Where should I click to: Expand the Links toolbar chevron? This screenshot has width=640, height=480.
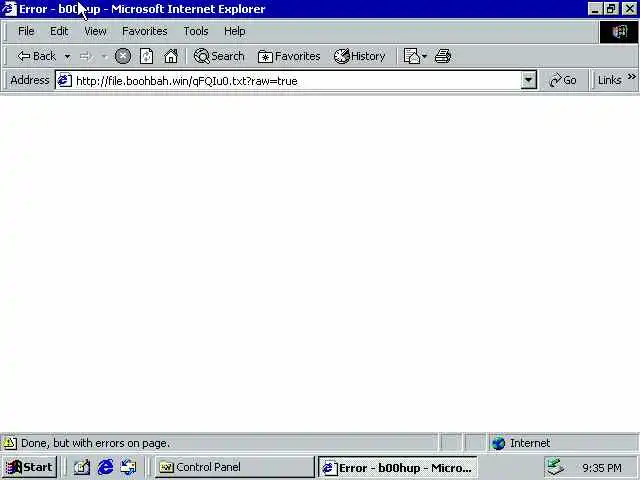coord(632,77)
